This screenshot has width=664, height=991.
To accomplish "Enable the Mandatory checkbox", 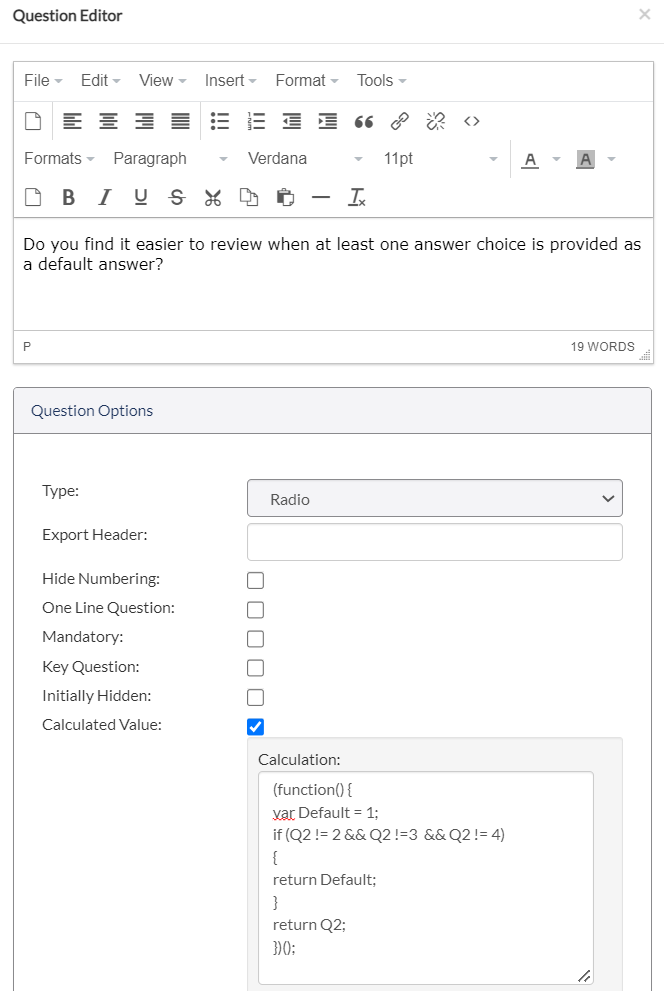I will click(255, 638).
